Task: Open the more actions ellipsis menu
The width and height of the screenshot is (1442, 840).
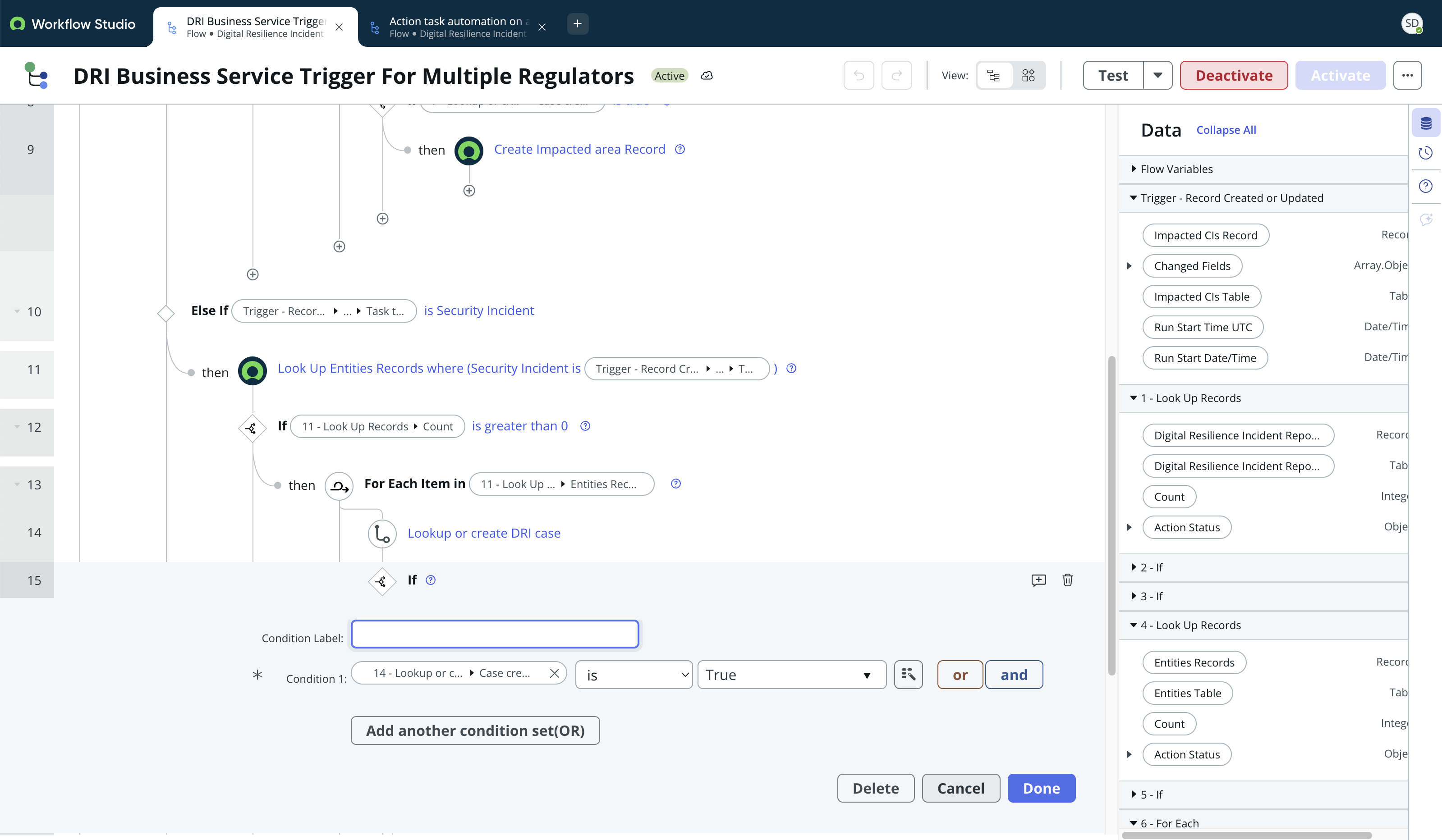Action: point(1407,75)
